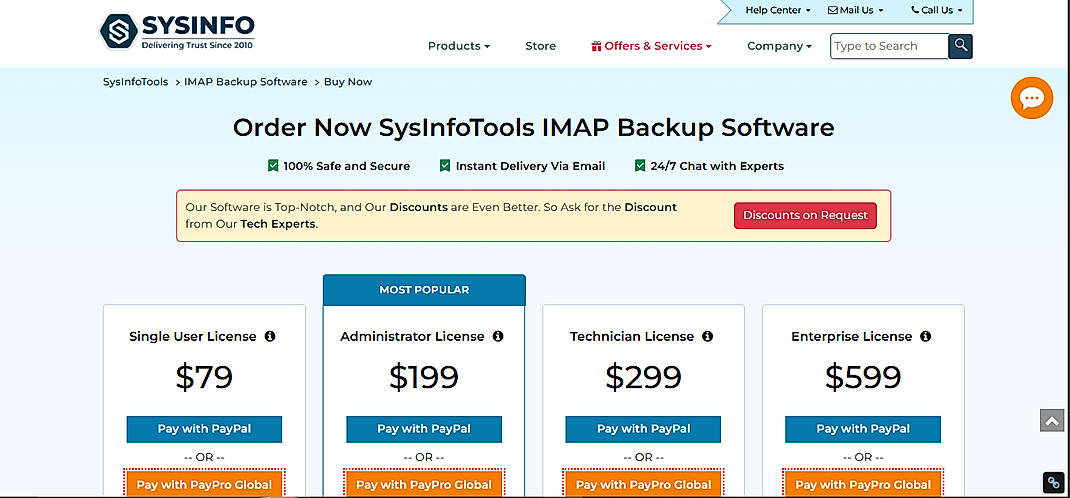Image resolution: width=1070 pixels, height=498 pixels.
Task: Click the $299 price text
Action: pos(643,377)
